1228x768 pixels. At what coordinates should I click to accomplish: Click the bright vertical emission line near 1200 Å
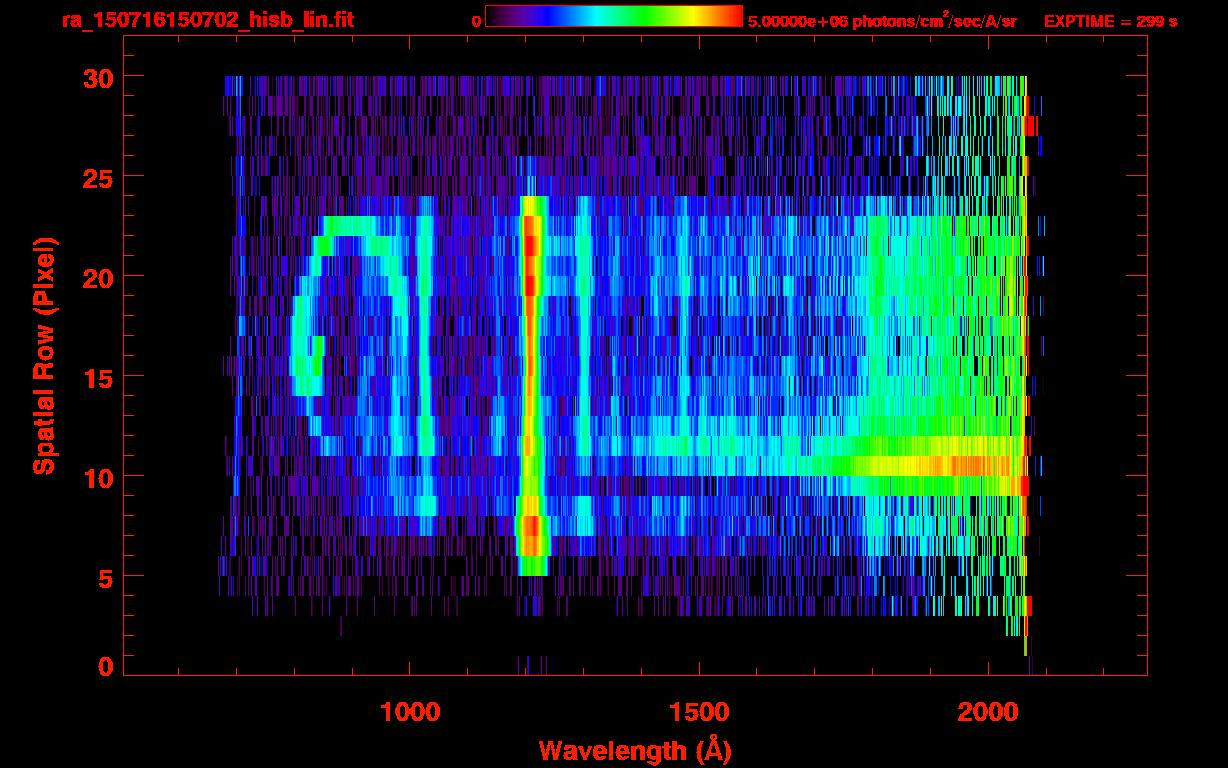pyautogui.click(x=531, y=380)
